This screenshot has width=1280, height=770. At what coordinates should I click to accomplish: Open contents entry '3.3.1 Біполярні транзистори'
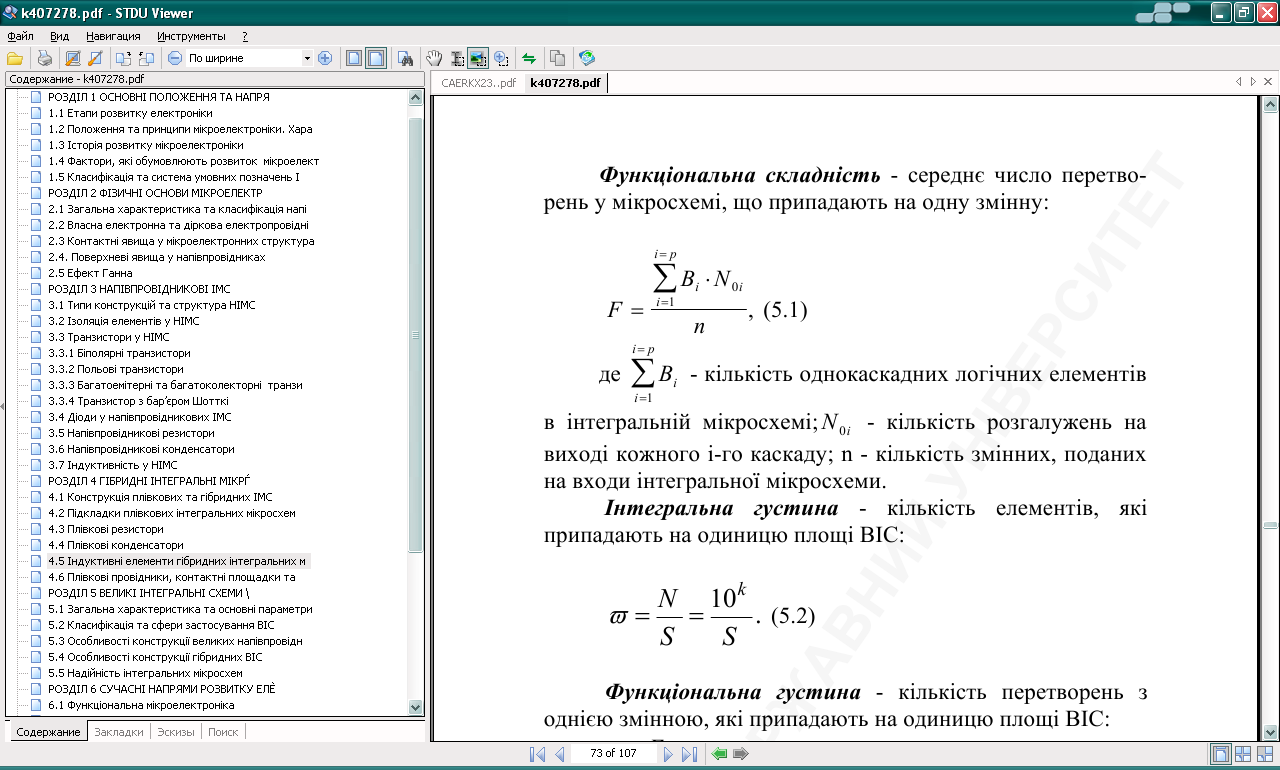pyautogui.click(x=119, y=353)
